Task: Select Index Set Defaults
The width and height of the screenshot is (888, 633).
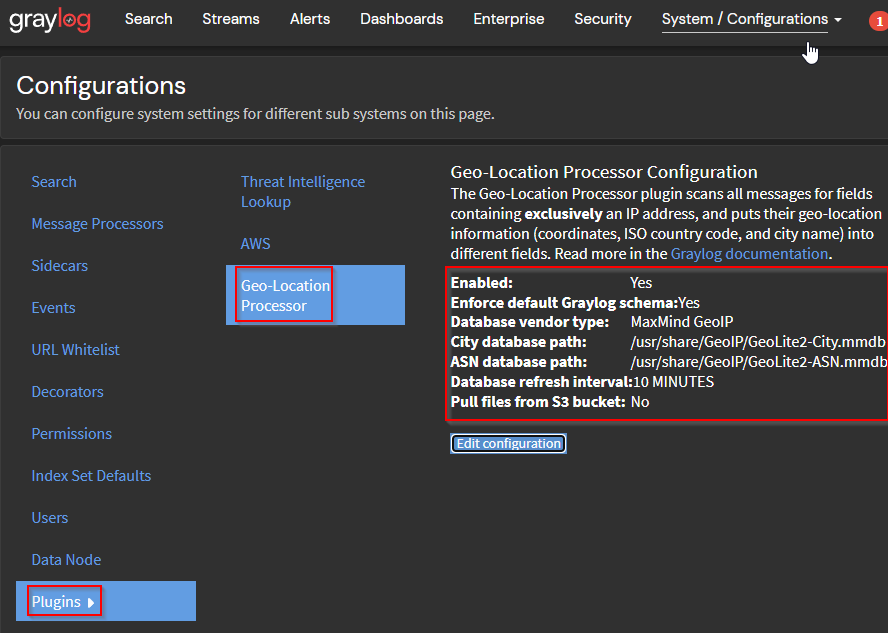Action: [x=91, y=475]
